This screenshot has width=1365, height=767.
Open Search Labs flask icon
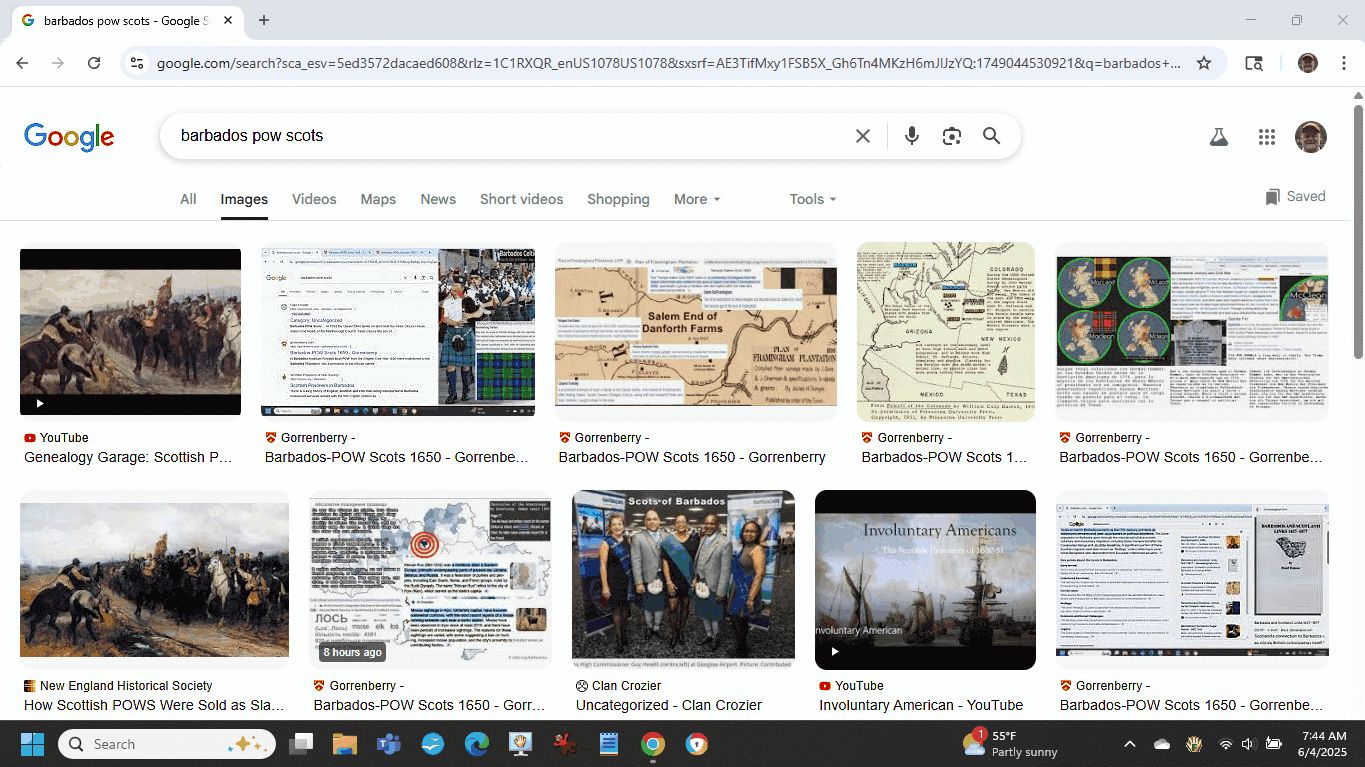(1218, 137)
